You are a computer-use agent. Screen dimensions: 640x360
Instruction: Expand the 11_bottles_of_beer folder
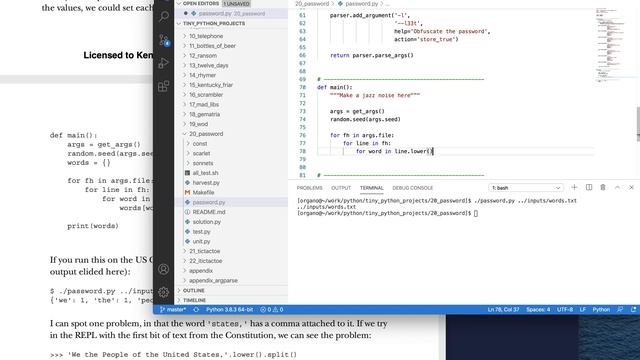tap(212, 46)
